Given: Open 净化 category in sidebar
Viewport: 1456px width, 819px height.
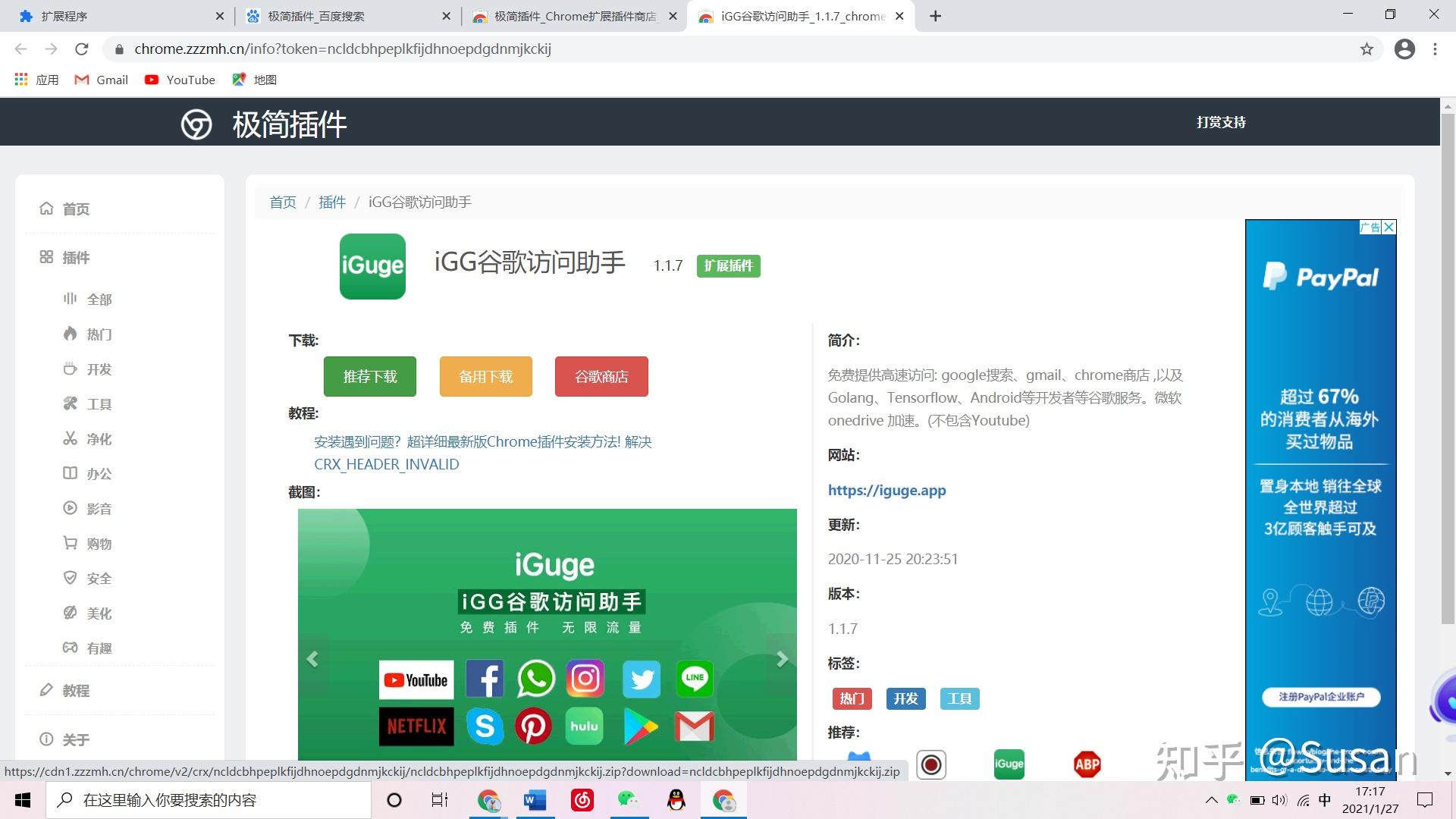Looking at the screenshot, I should 87,439.
